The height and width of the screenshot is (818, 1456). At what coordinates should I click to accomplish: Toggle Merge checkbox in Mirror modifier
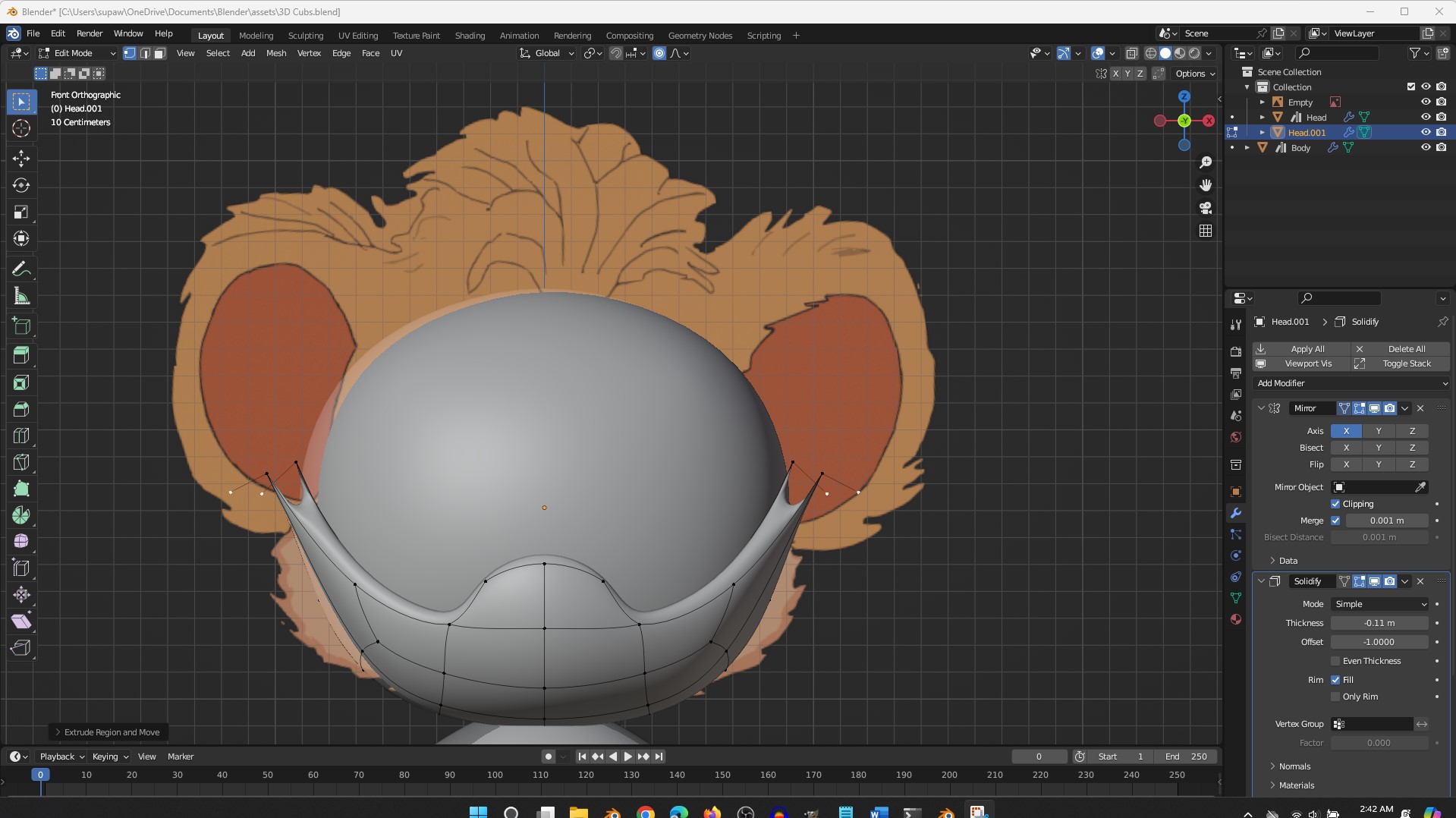[x=1335, y=521]
